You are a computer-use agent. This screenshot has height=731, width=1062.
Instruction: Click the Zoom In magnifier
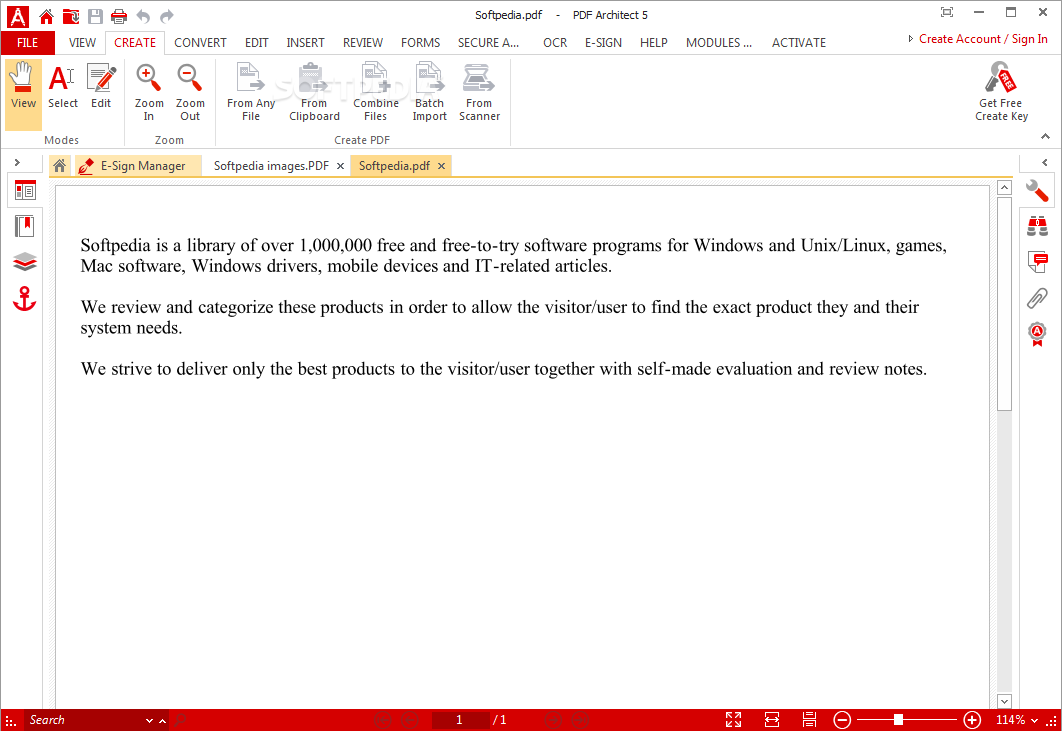tap(148, 93)
